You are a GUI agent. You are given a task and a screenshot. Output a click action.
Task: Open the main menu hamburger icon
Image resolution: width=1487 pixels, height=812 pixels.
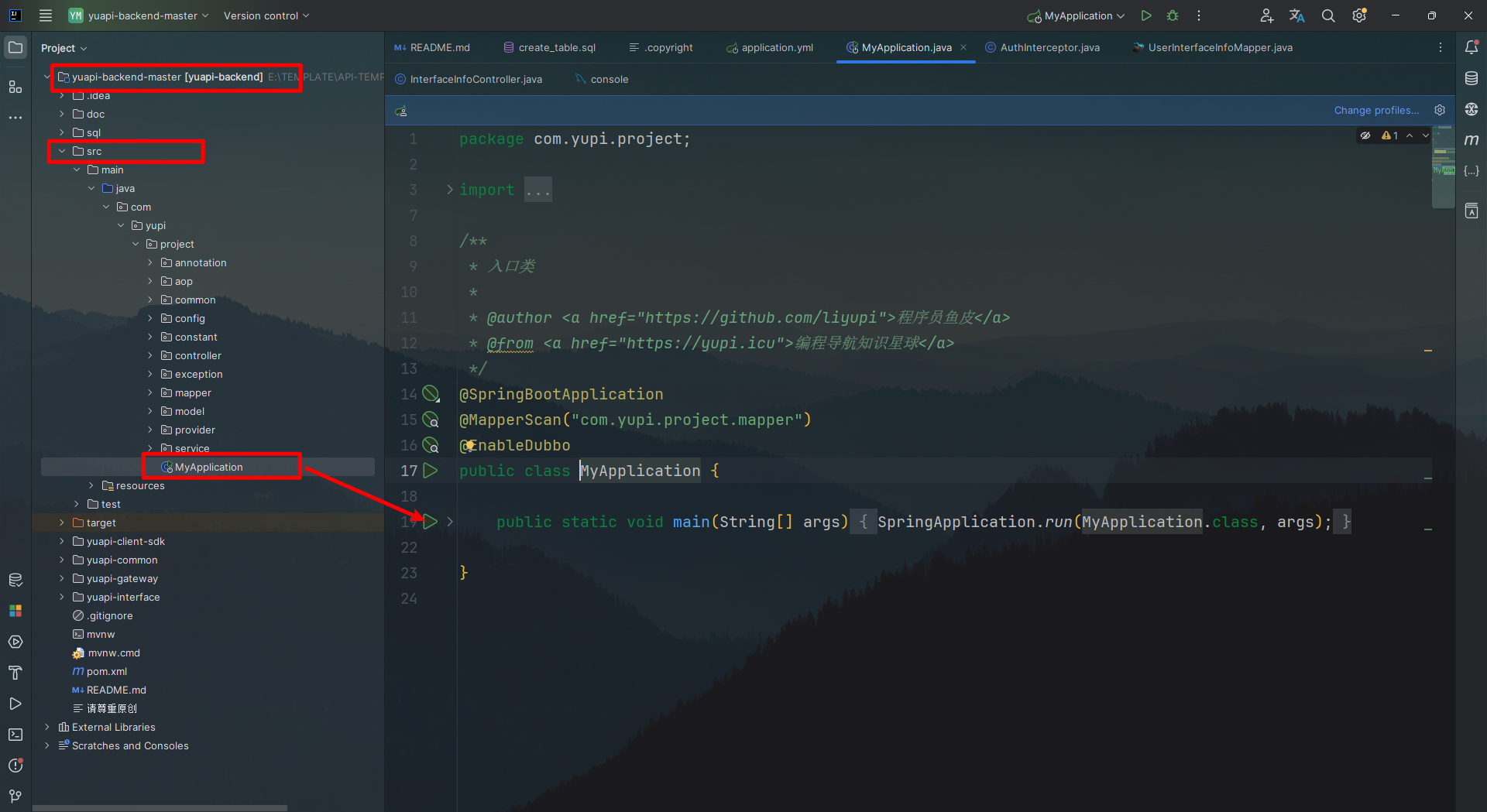pos(46,15)
